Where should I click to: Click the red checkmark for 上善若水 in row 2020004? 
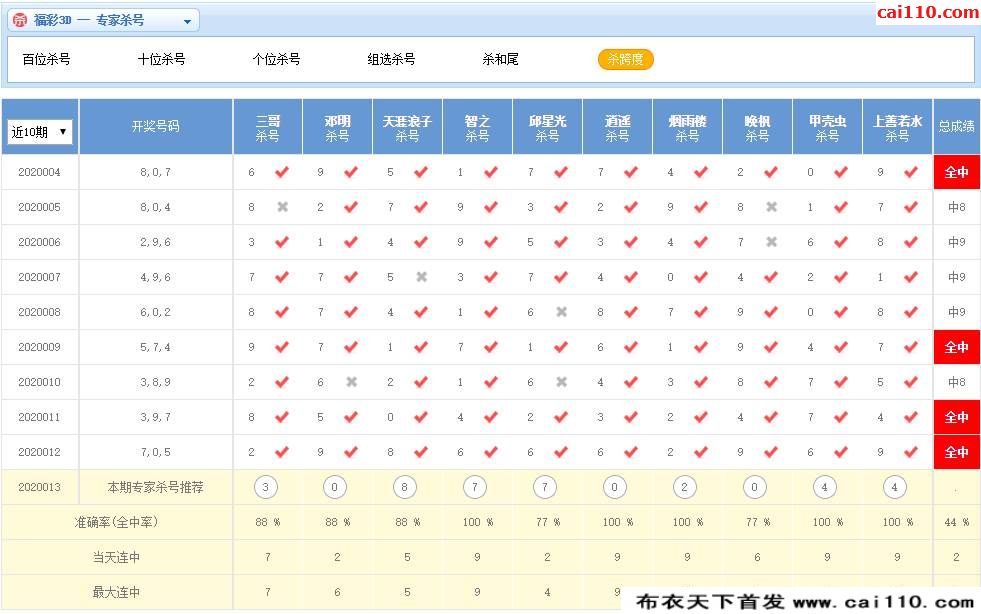[911, 171]
